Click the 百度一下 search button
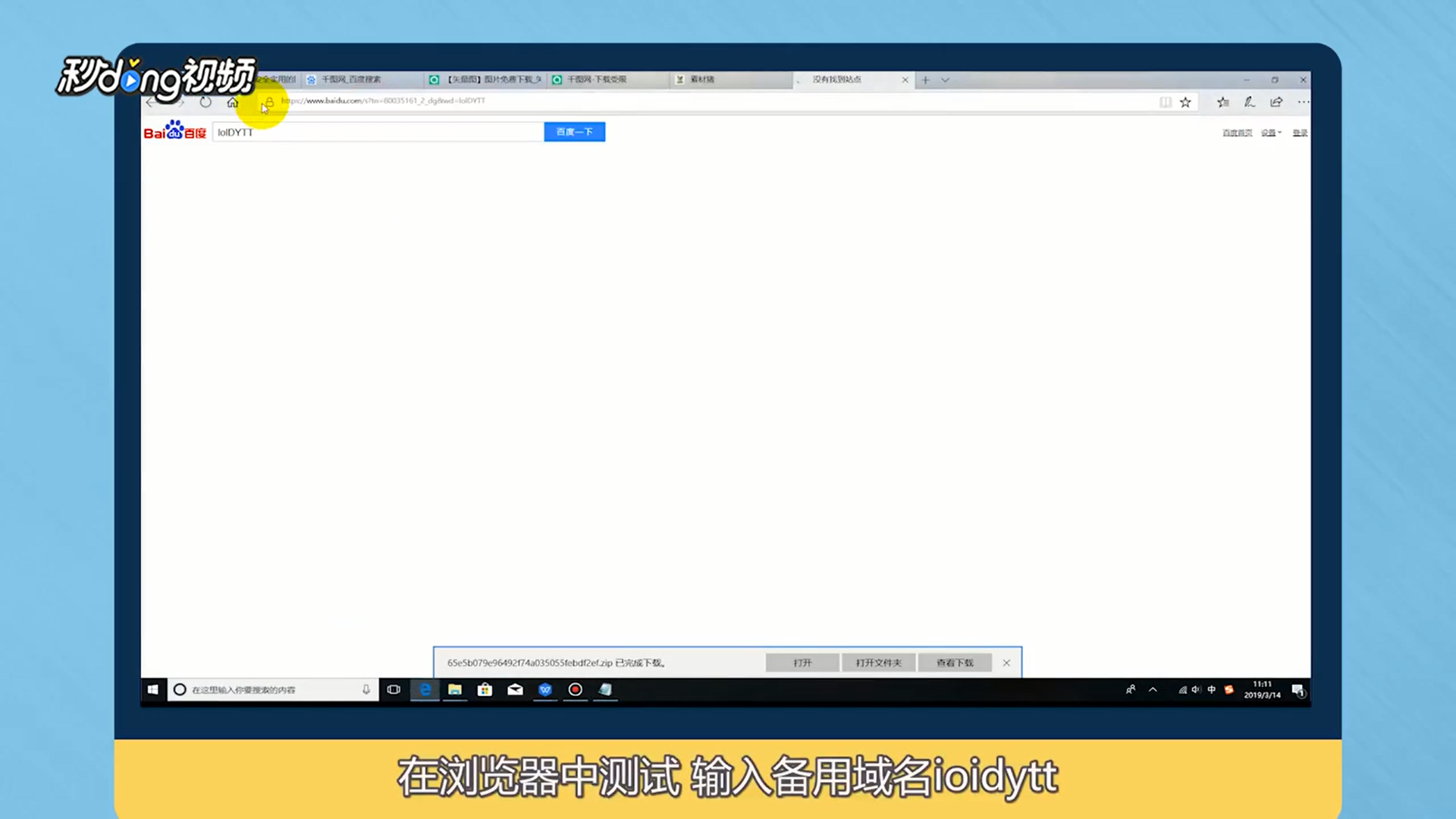The width and height of the screenshot is (1456, 819). [x=574, y=131]
